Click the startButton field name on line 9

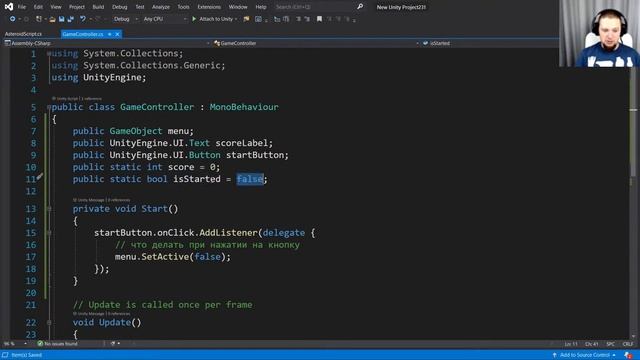(255, 155)
